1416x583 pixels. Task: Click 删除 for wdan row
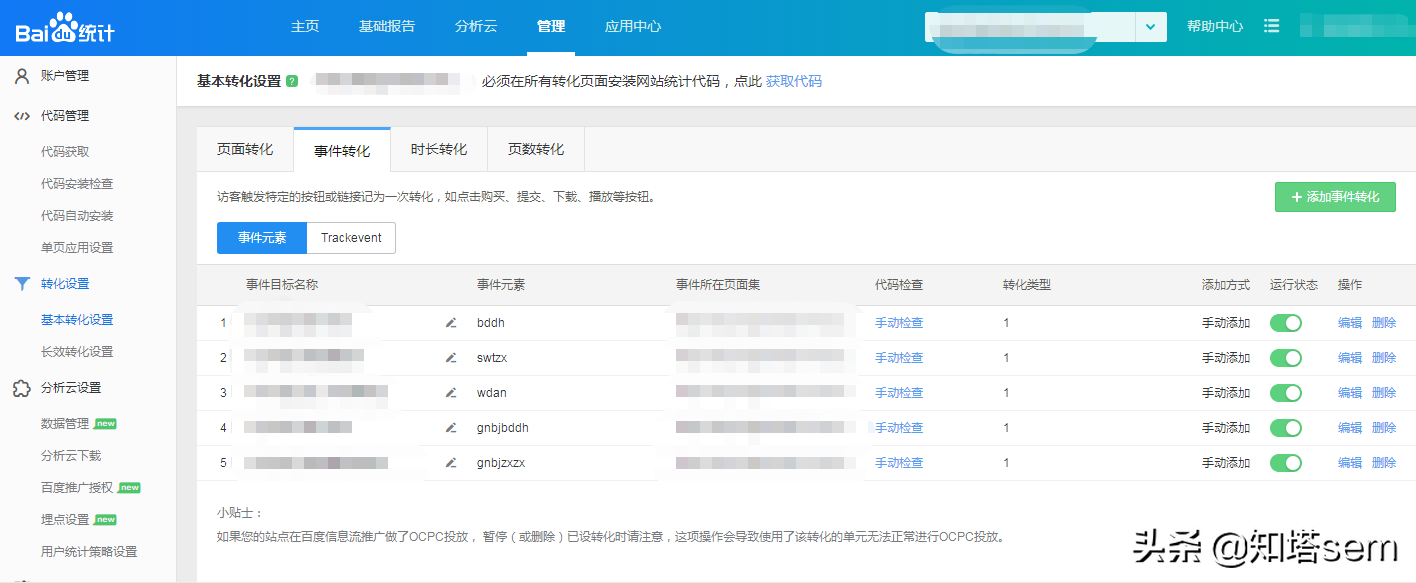coord(1384,393)
